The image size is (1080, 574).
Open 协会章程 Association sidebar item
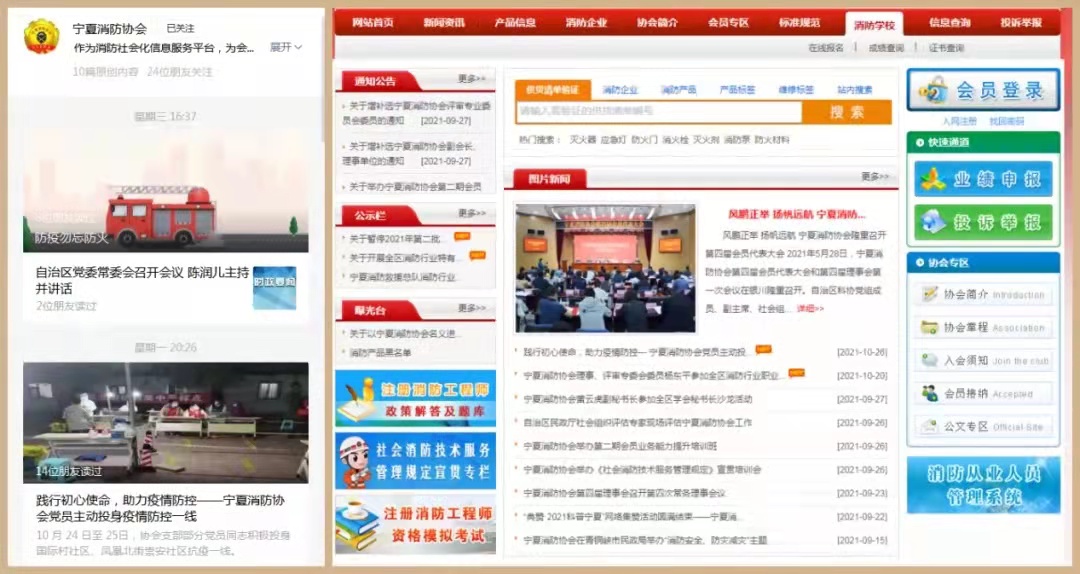coord(983,327)
